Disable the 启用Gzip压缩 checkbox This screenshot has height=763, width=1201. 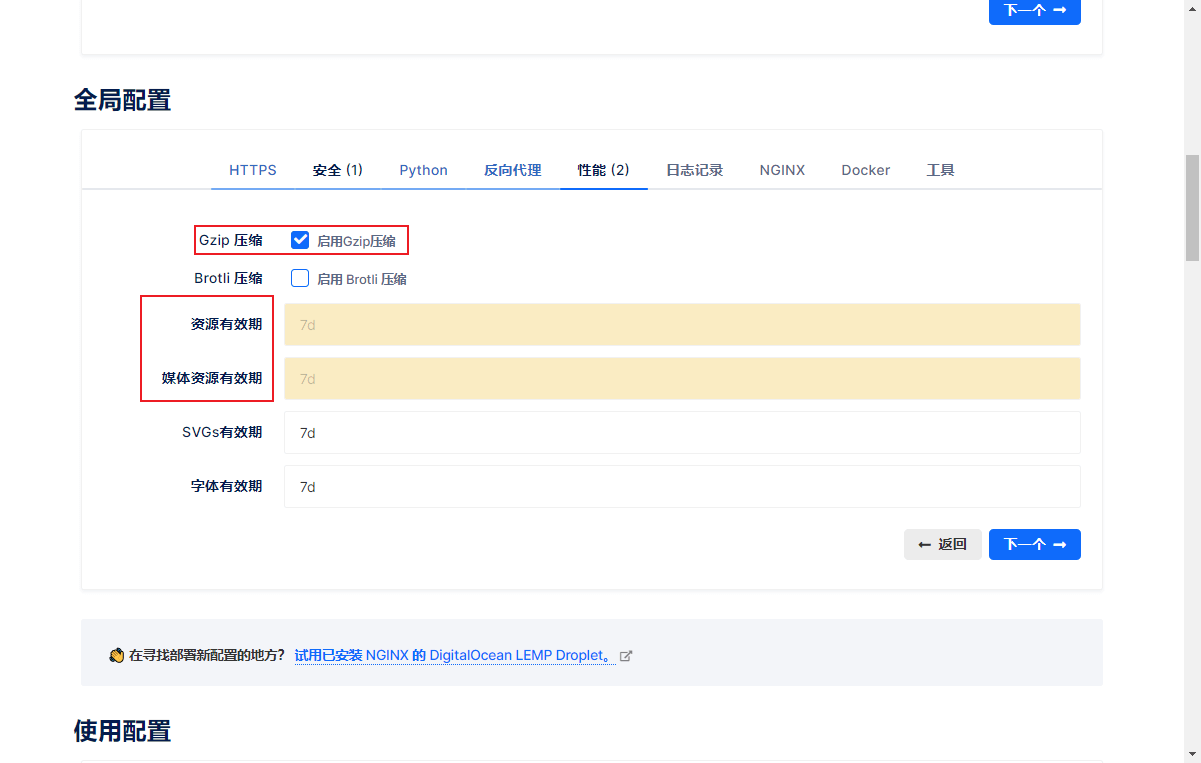pyautogui.click(x=300, y=239)
